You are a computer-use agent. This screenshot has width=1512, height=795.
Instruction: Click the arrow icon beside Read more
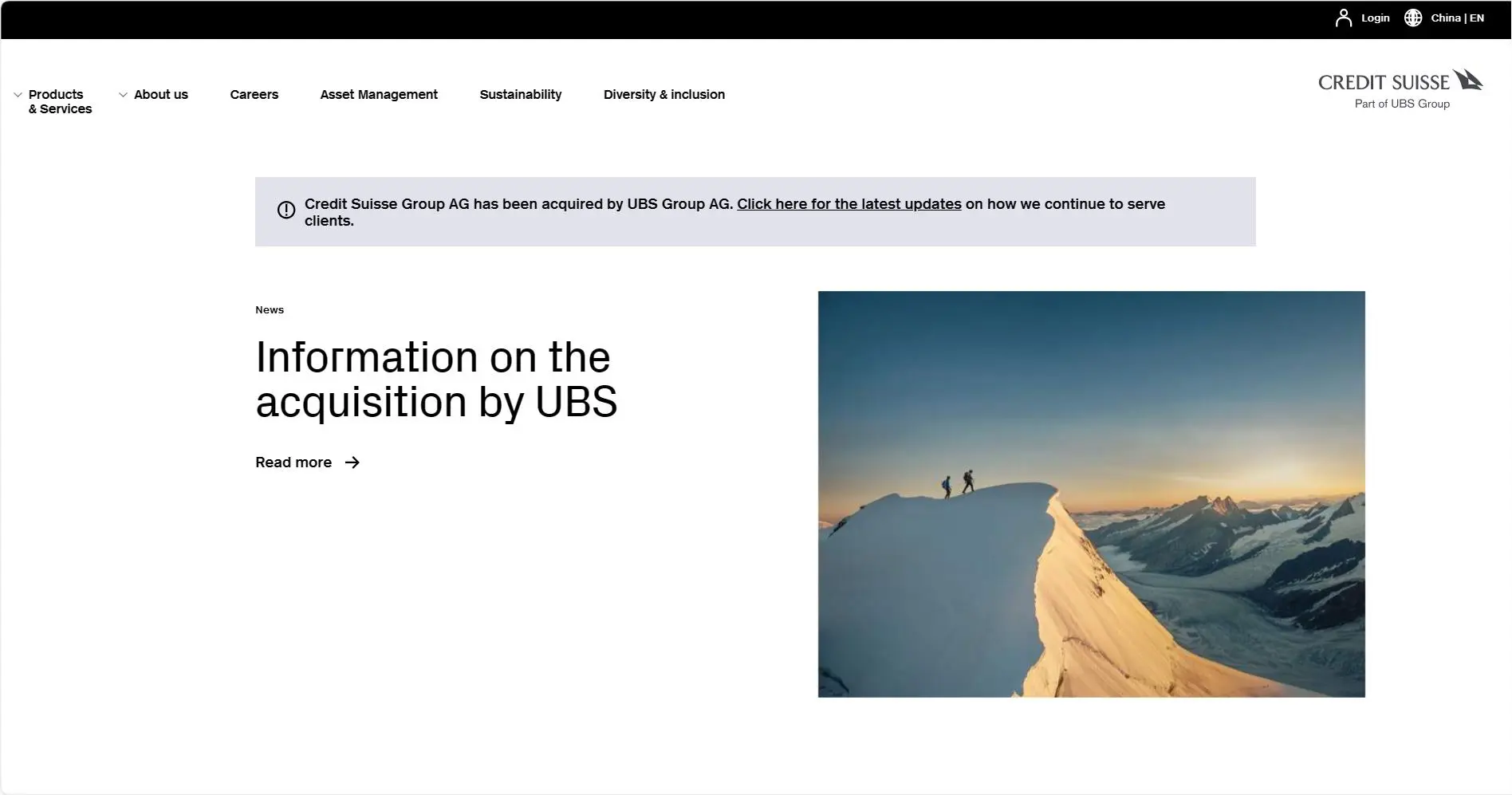[x=352, y=462]
